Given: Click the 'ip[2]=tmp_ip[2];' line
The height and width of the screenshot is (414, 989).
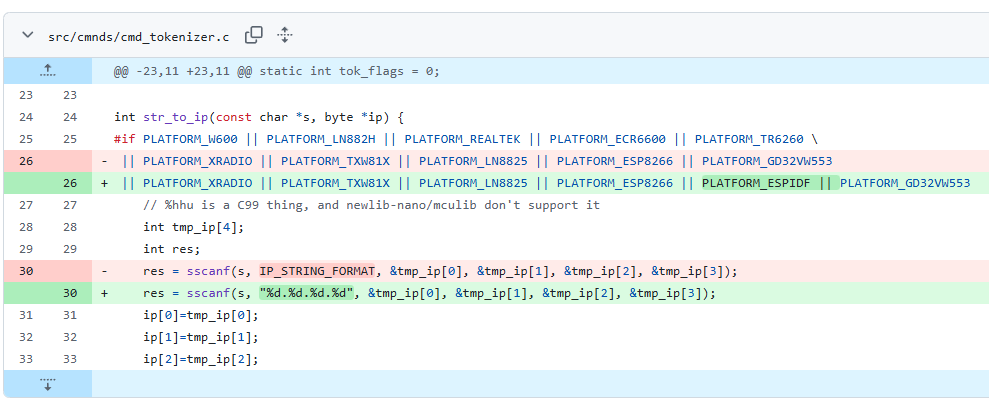Looking at the screenshot, I should pyautogui.click(x=201, y=360).
